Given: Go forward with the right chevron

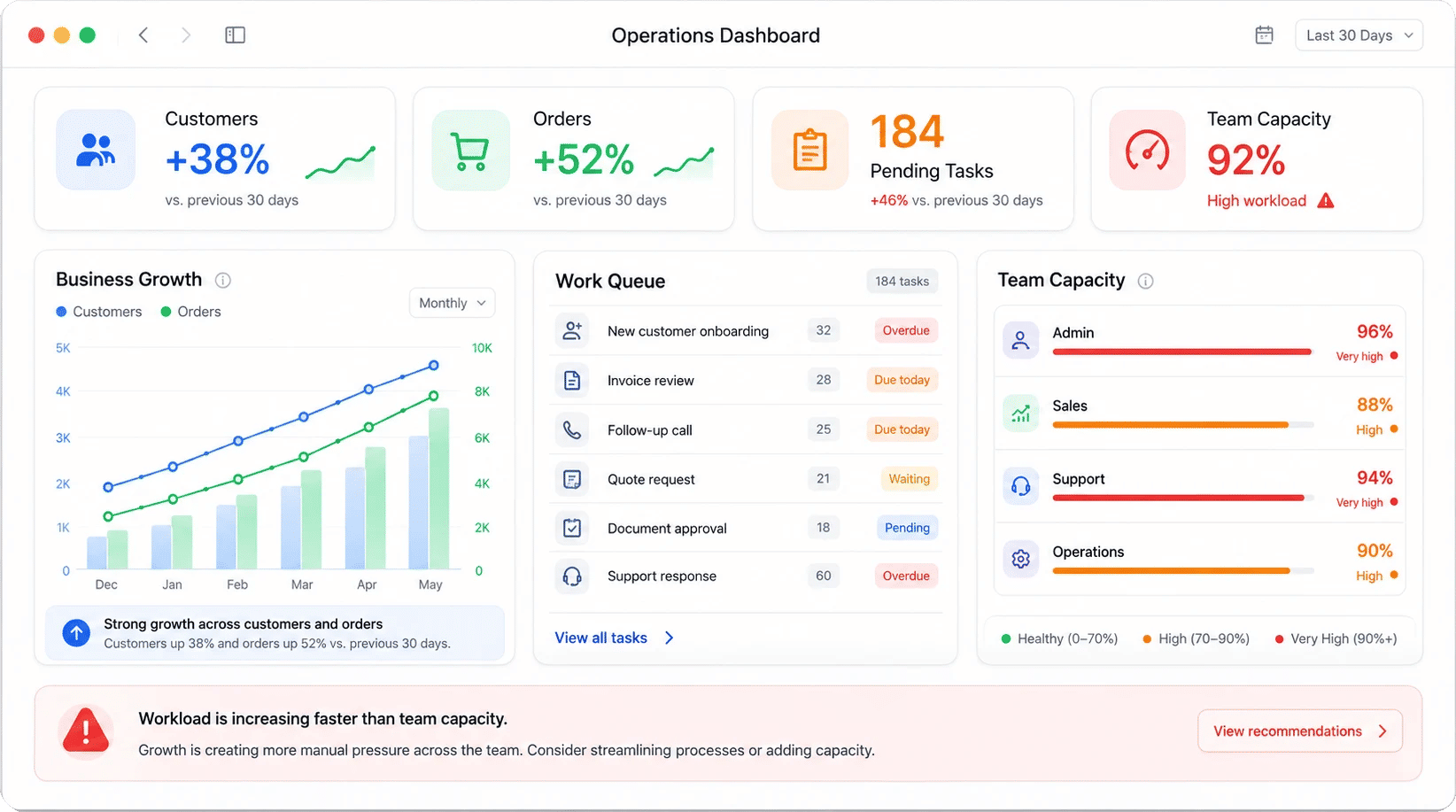Looking at the screenshot, I should (186, 35).
